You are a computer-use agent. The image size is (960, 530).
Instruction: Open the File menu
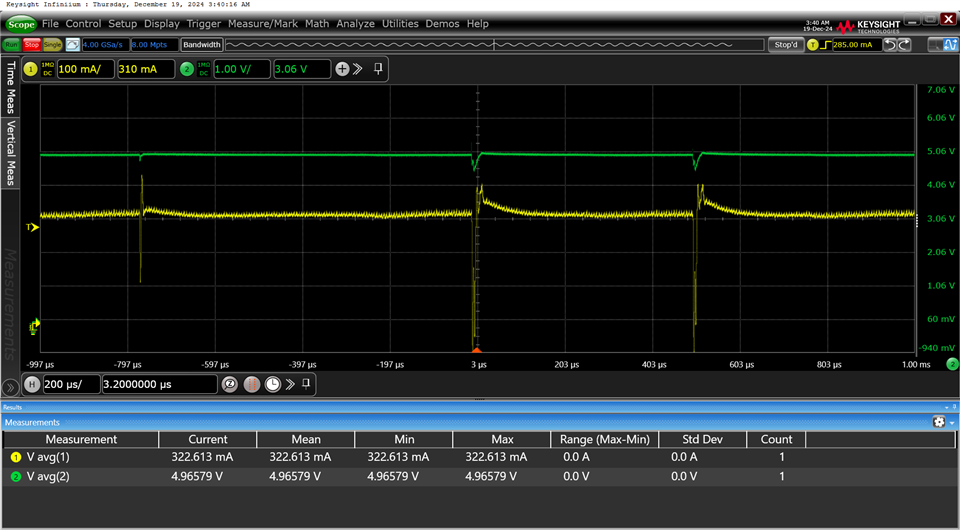point(50,24)
